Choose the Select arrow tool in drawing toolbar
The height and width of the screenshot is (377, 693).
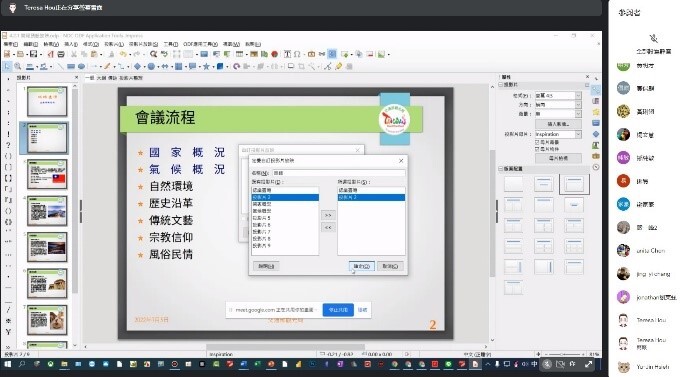click(7, 66)
